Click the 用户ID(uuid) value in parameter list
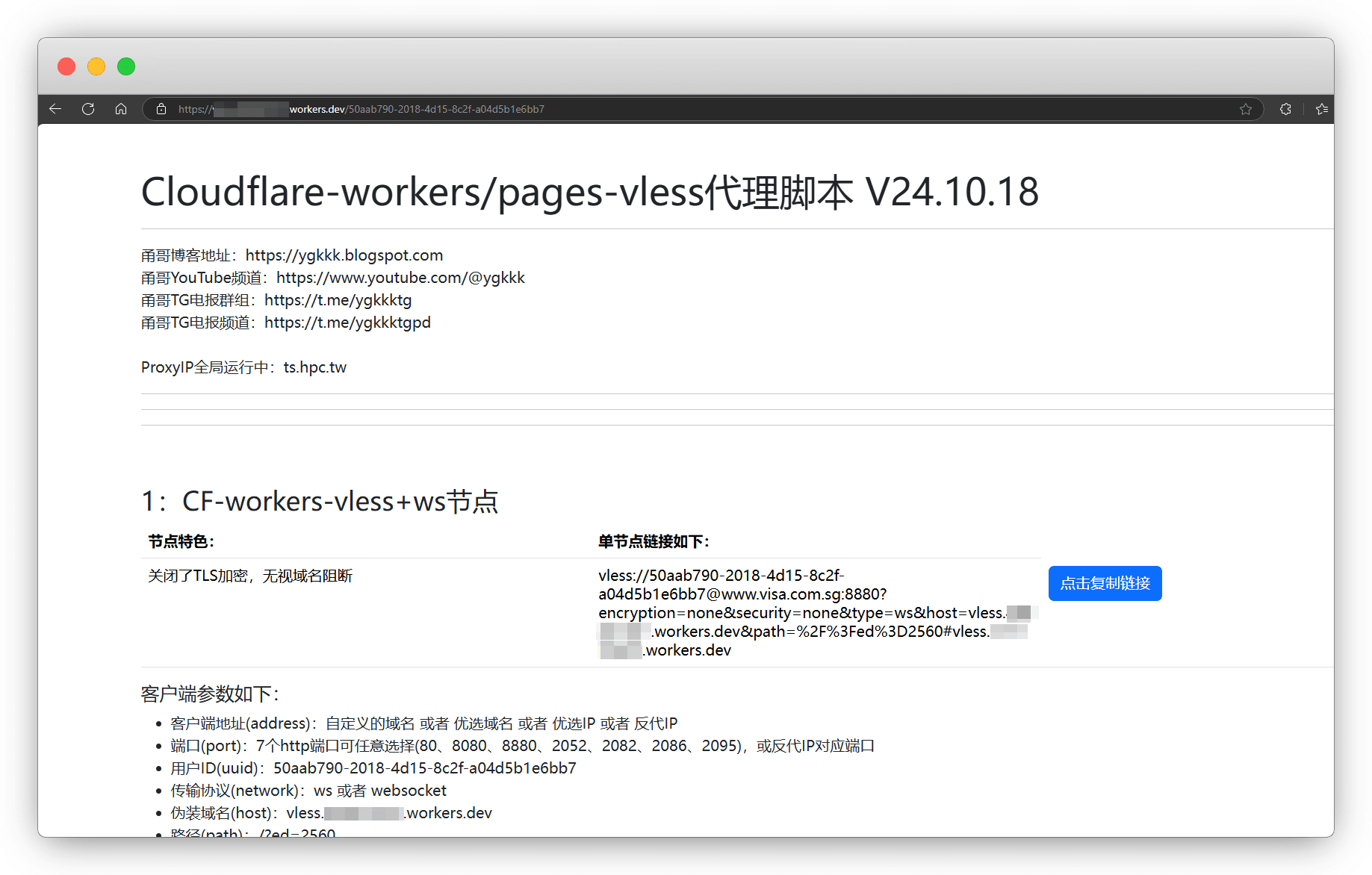 pyautogui.click(x=424, y=768)
